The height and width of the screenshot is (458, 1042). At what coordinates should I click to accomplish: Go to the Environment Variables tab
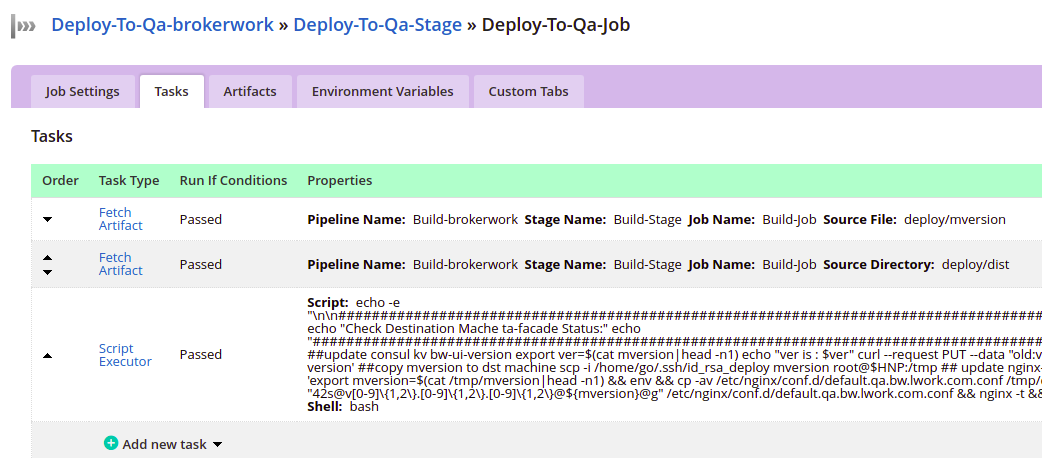(x=382, y=91)
